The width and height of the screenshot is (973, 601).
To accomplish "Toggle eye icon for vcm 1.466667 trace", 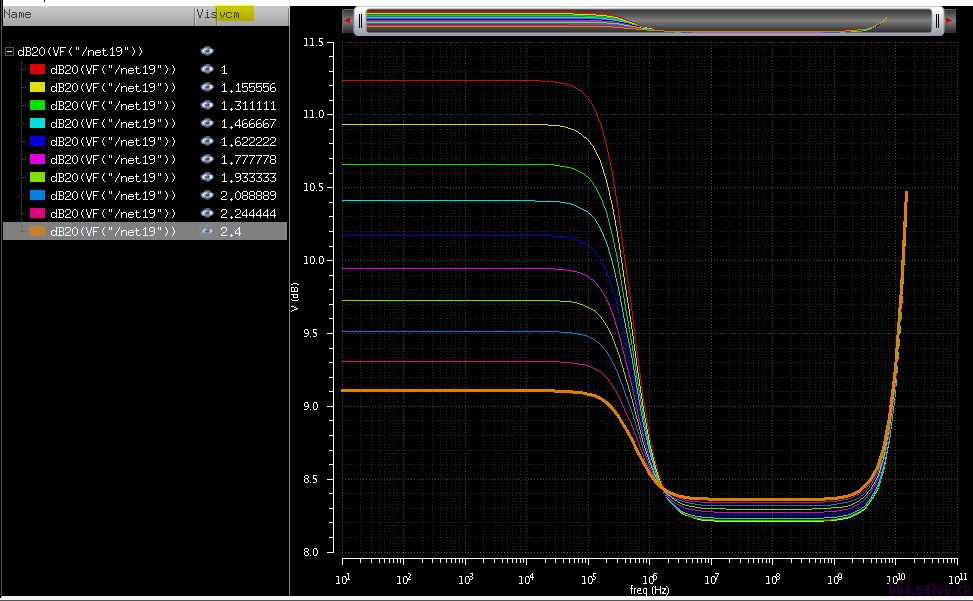I will coord(207,123).
